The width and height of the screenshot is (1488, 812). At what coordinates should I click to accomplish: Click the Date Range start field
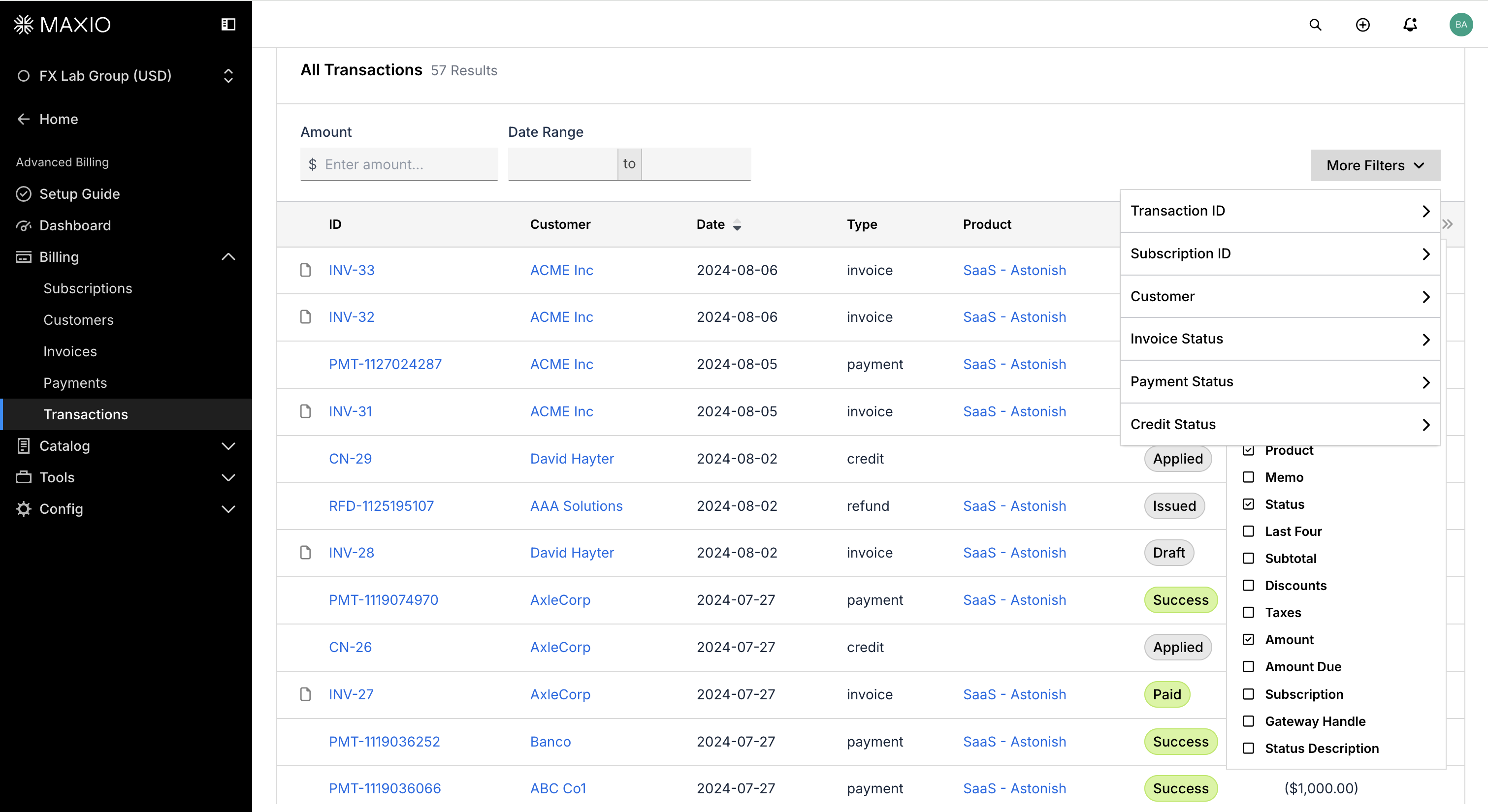(x=563, y=164)
